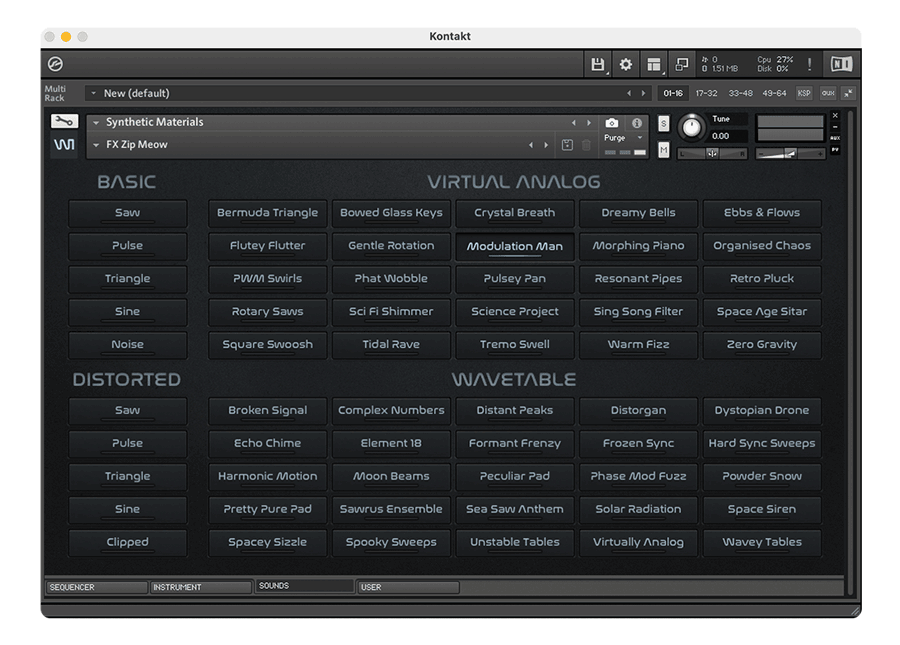
Task: Select Hard Sync Sweeps sound
Action: pyautogui.click(x=762, y=444)
